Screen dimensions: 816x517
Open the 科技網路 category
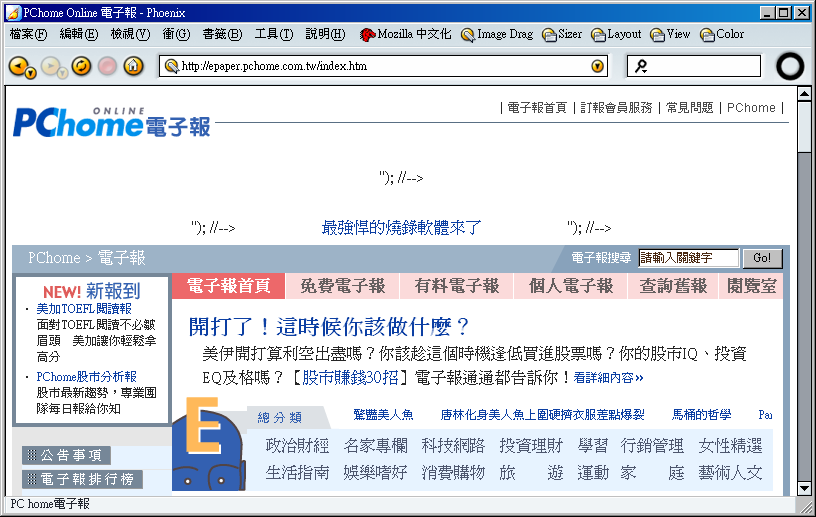(x=453, y=446)
